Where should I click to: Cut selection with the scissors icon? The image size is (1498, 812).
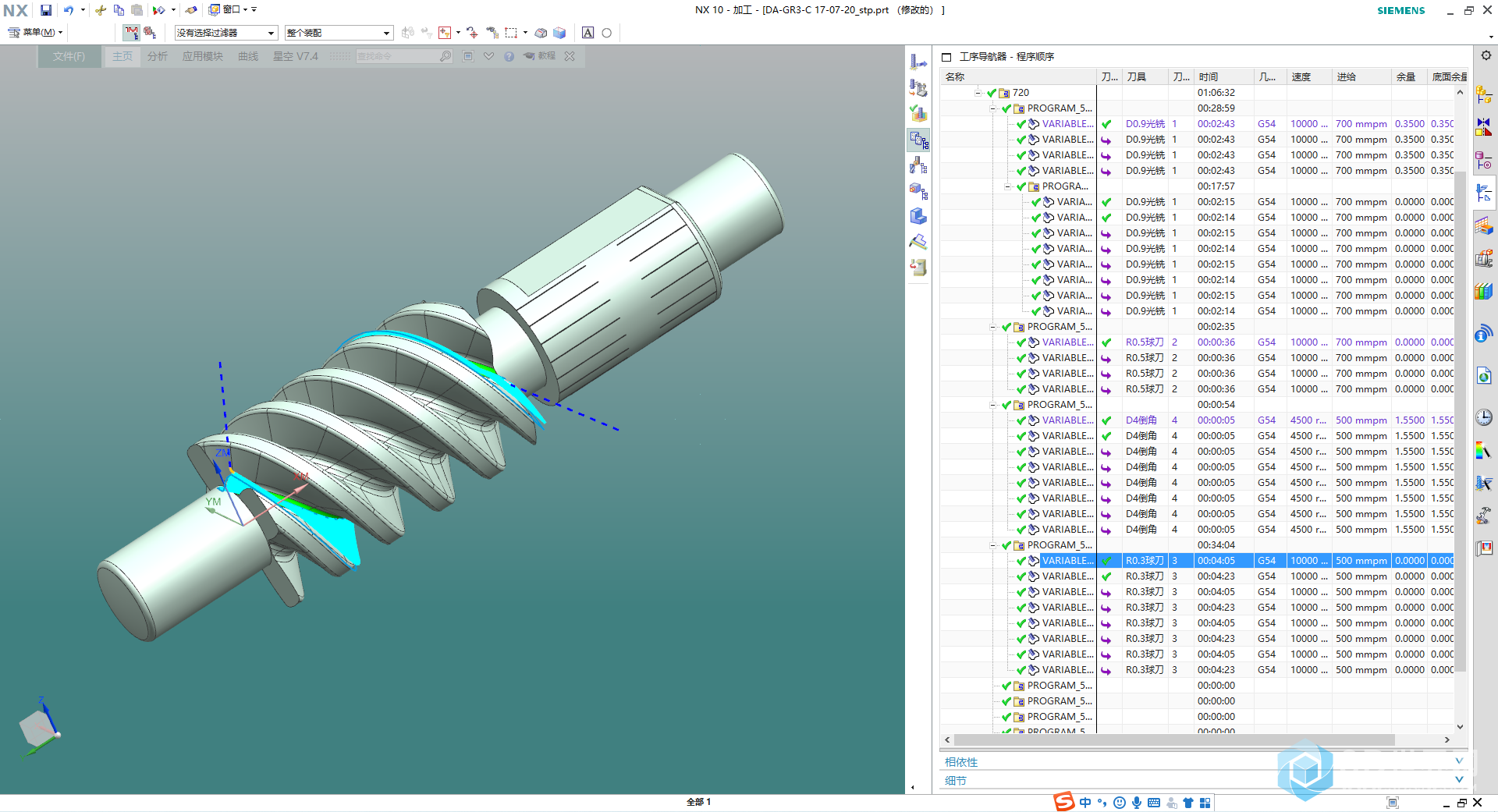[x=101, y=10]
